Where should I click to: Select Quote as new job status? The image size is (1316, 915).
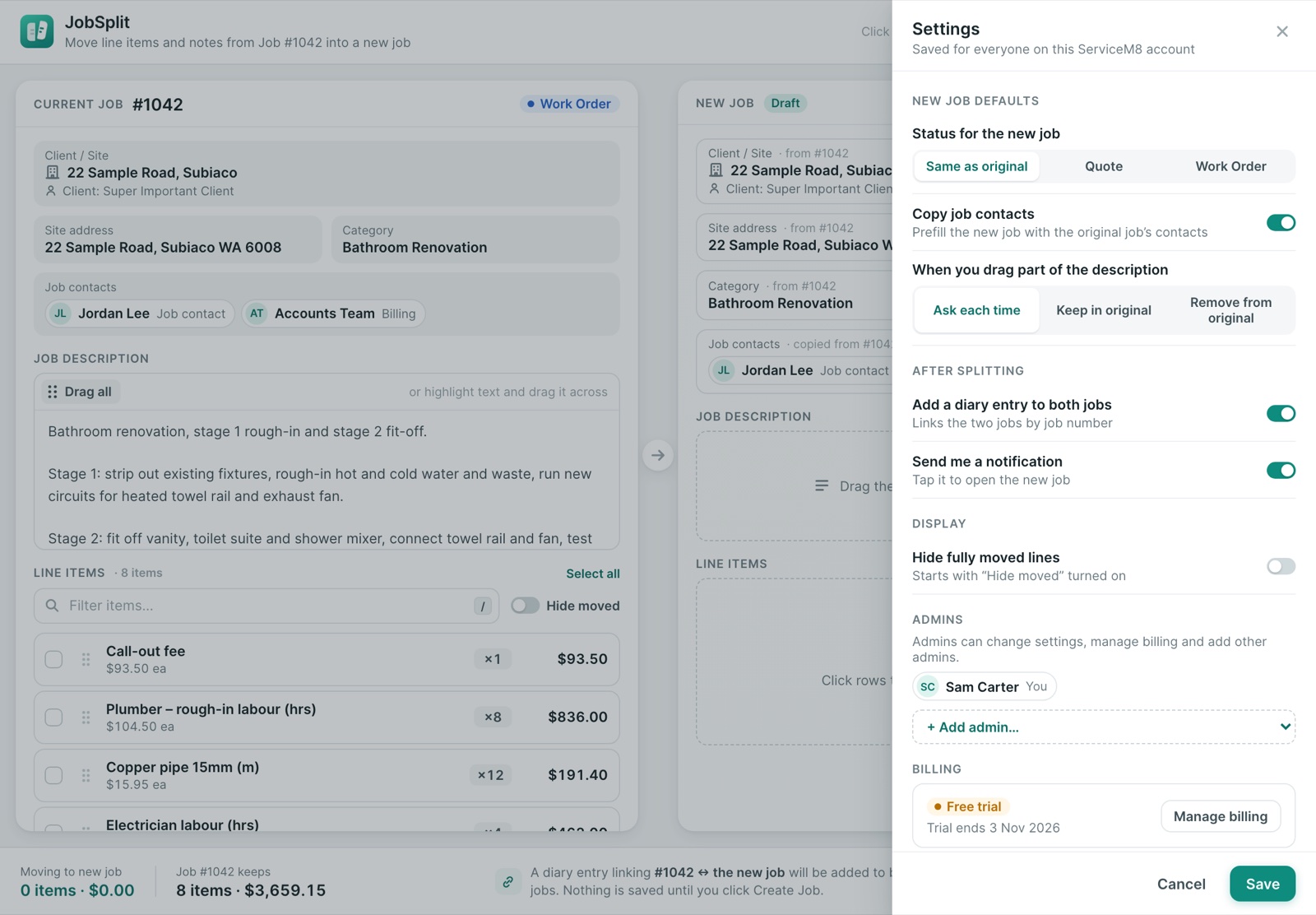point(1104,166)
